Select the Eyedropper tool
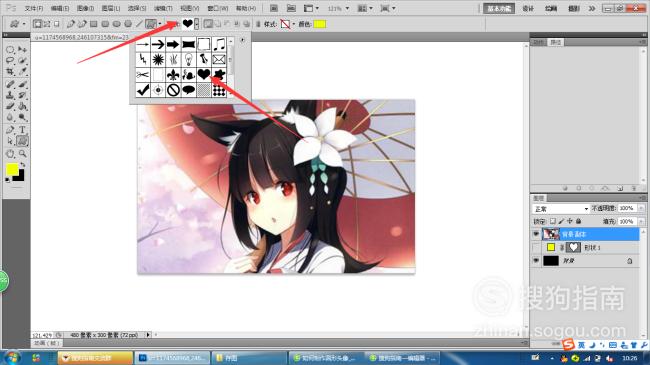 [x=22, y=72]
